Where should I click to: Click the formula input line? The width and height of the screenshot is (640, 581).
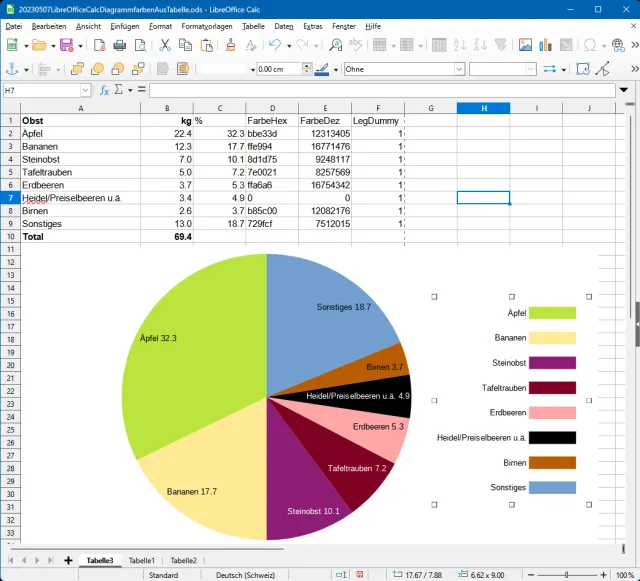pos(380,90)
